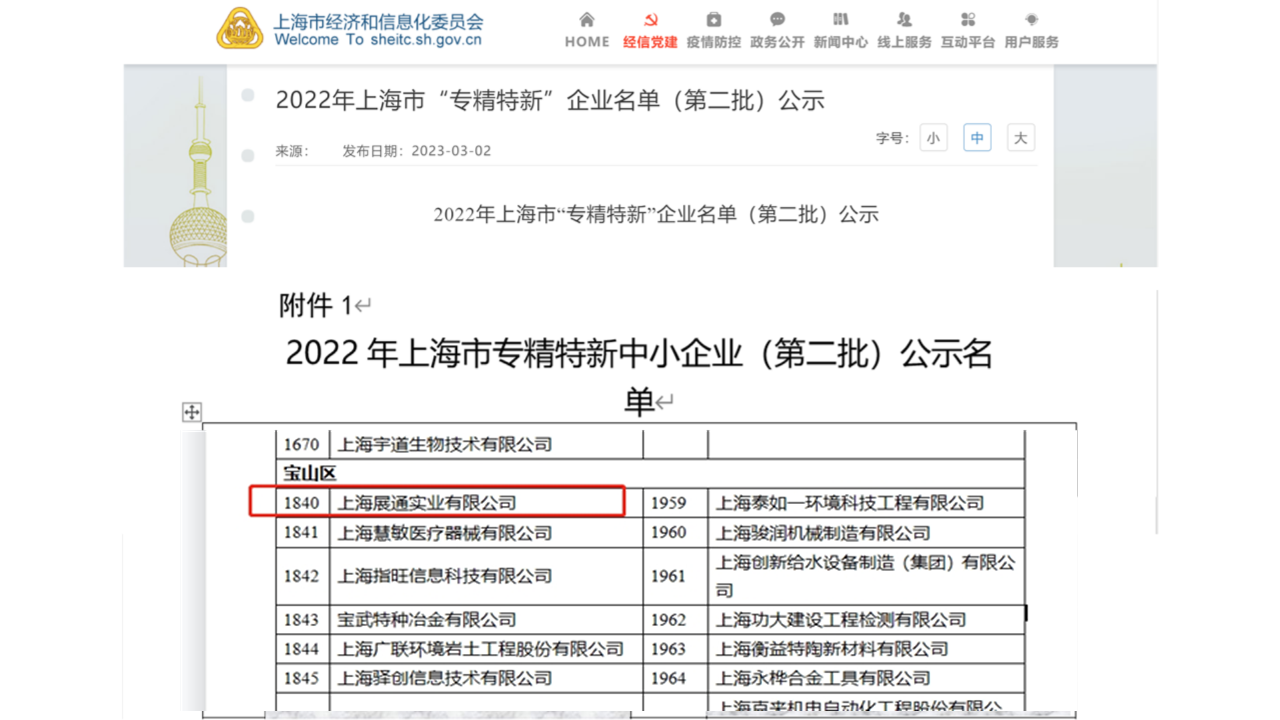
Task: Select the 上海功大建设工程检测有限公司 cell
Action: click(866, 620)
